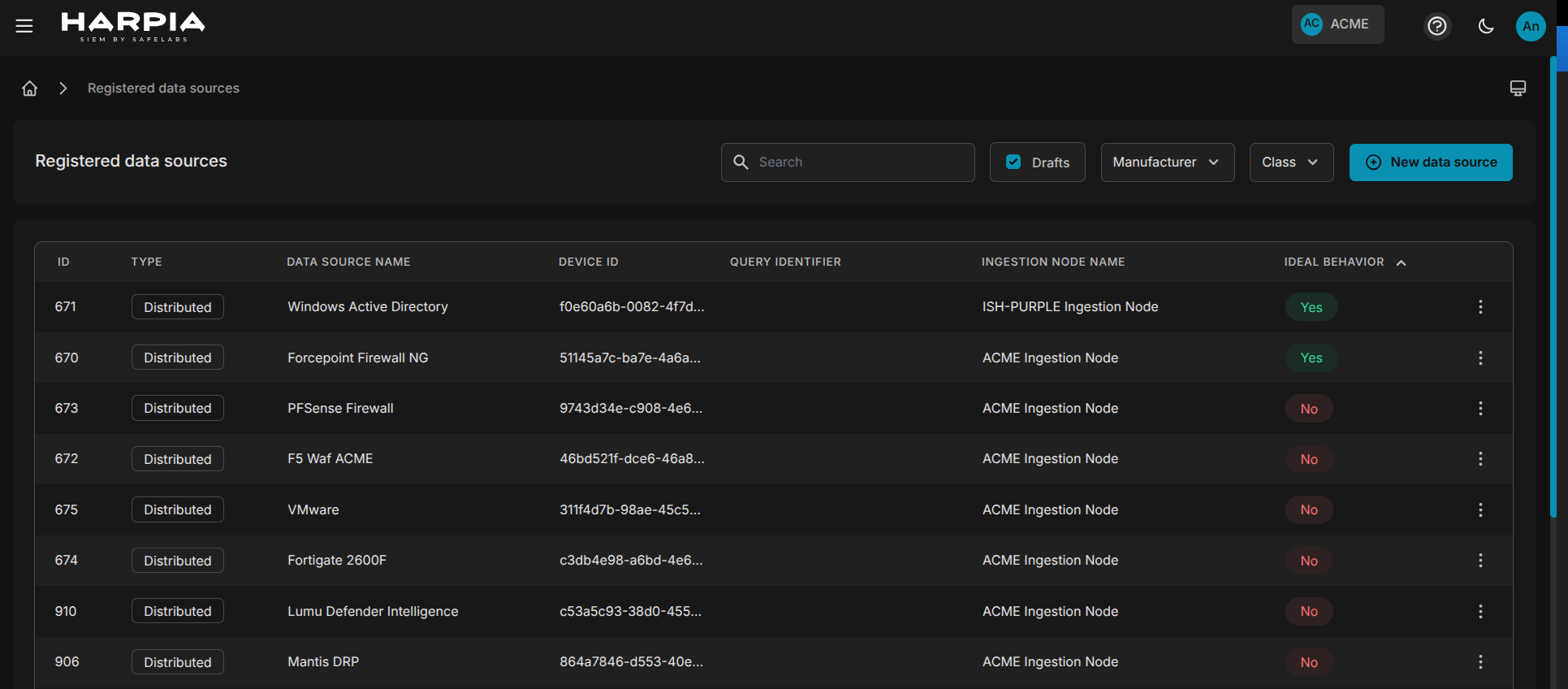Create a New data source
Image resolution: width=1568 pixels, height=689 pixels.
click(1431, 162)
